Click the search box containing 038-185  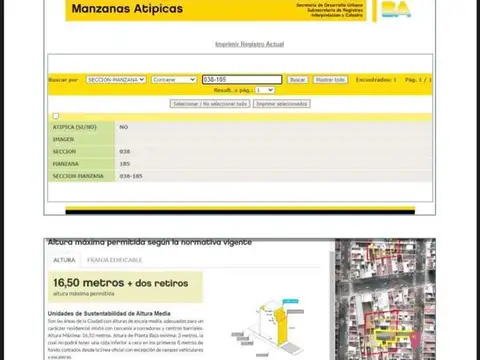coord(242,79)
